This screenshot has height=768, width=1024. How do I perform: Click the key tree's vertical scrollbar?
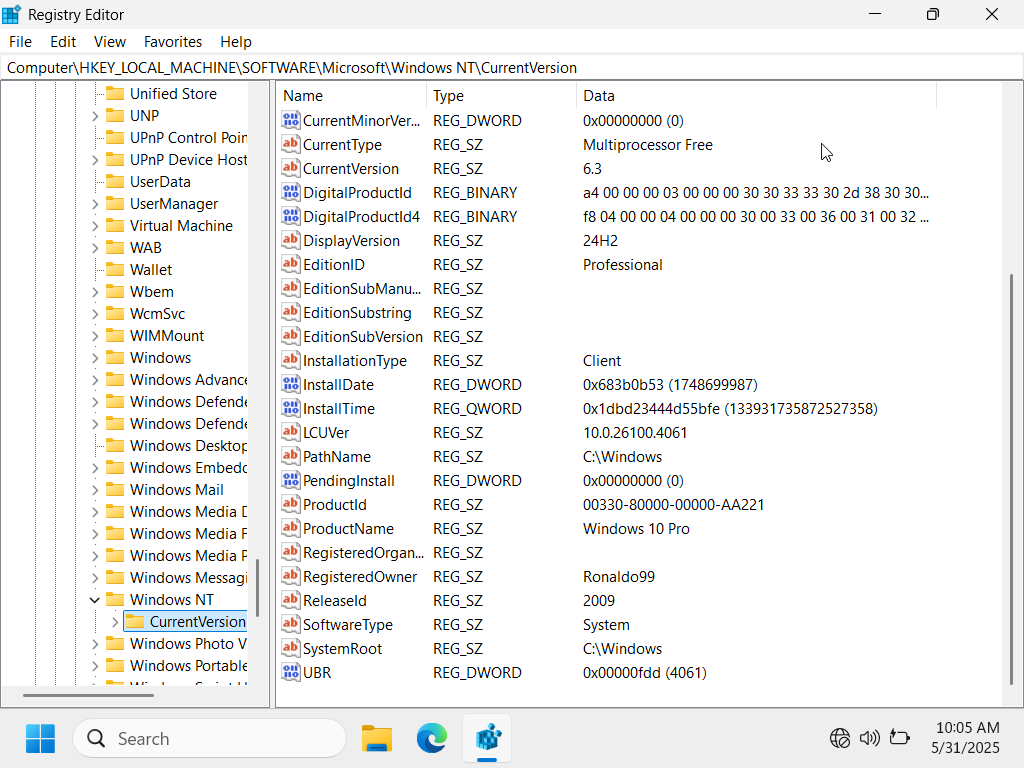point(258,588)
